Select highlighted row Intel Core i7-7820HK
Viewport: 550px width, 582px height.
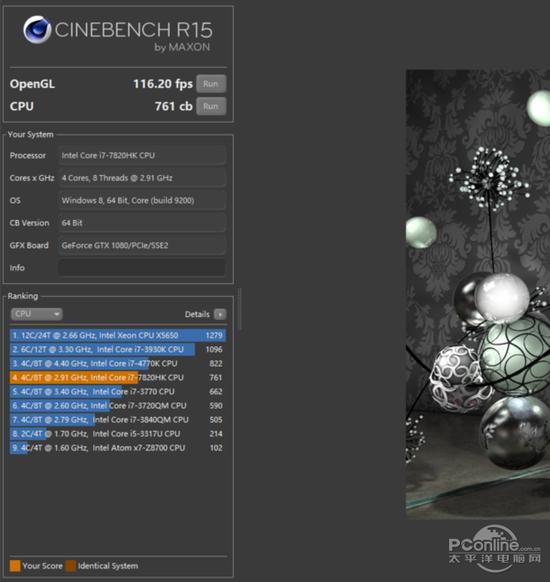pos(118,378)
